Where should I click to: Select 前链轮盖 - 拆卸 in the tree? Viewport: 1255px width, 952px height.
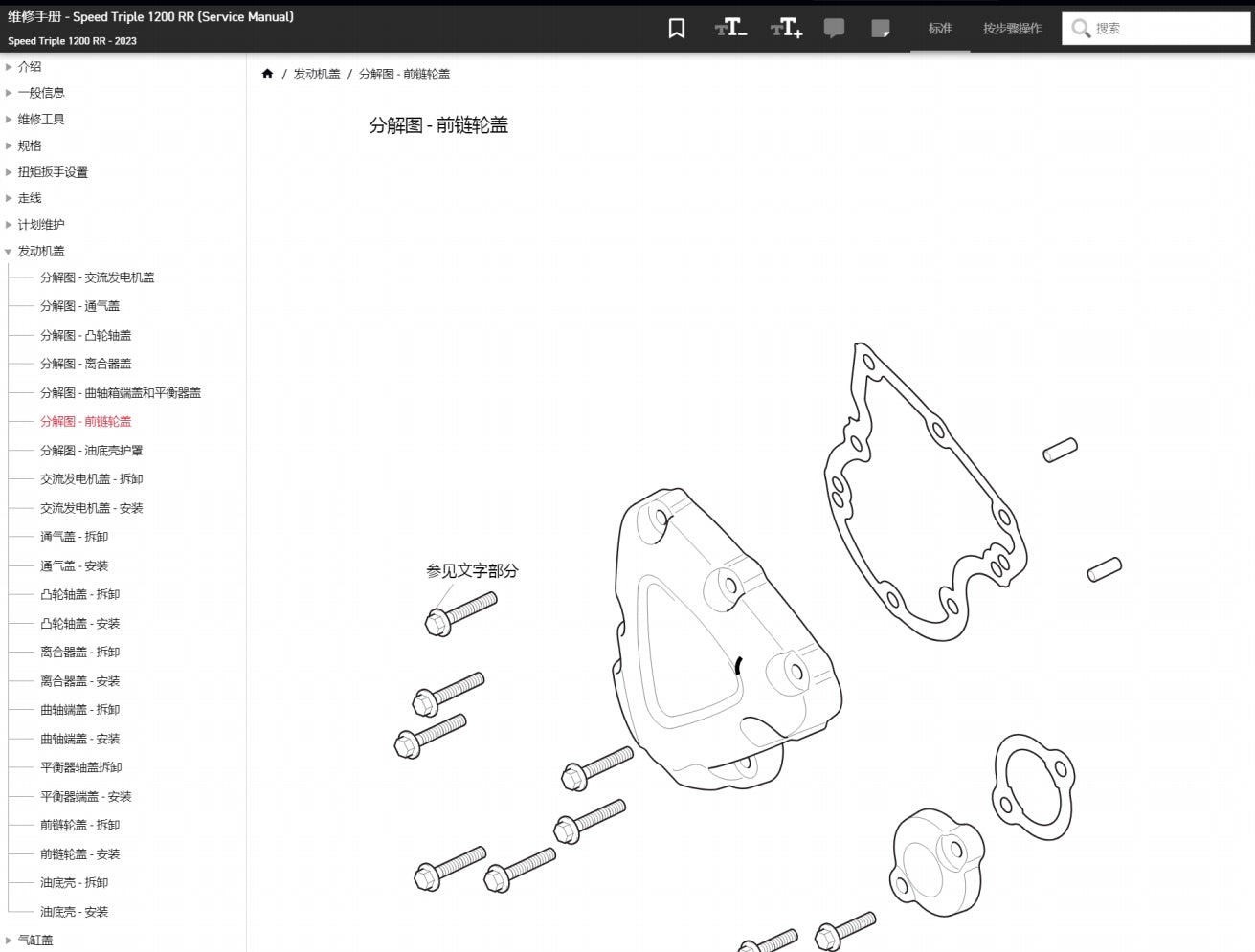[x=79, y=825]
